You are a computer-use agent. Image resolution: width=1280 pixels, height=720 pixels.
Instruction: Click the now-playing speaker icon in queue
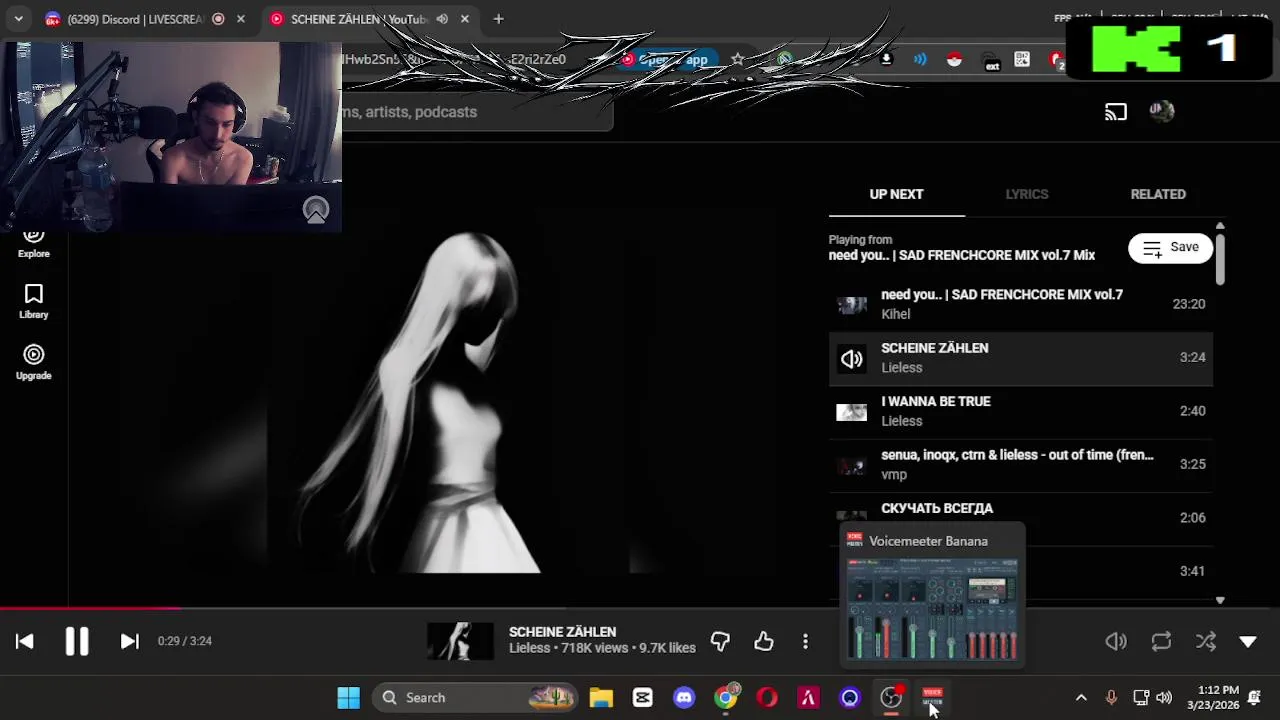(x=852, y=359)
